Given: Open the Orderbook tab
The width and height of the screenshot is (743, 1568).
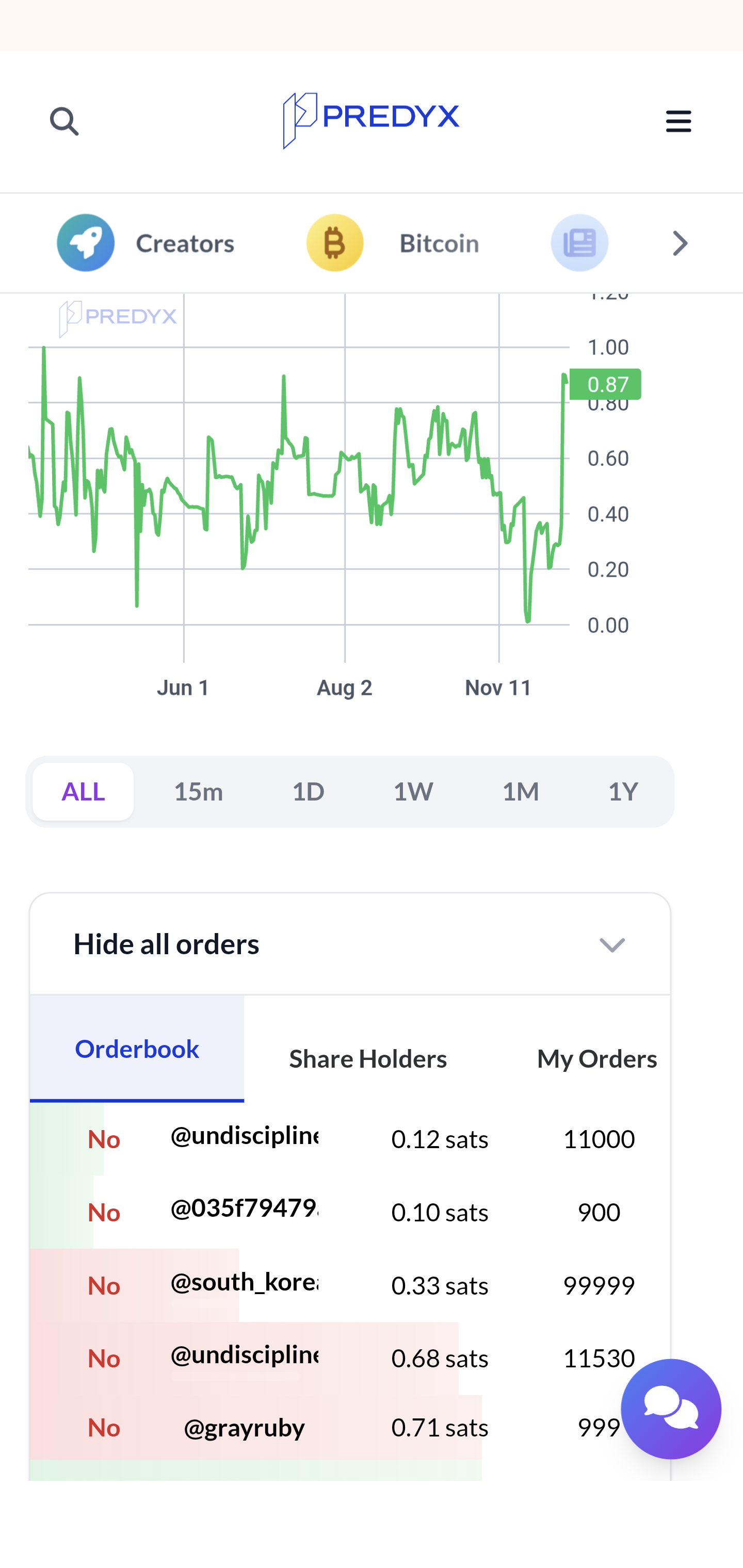Looking at the screenshot, I should point(137,1049).
